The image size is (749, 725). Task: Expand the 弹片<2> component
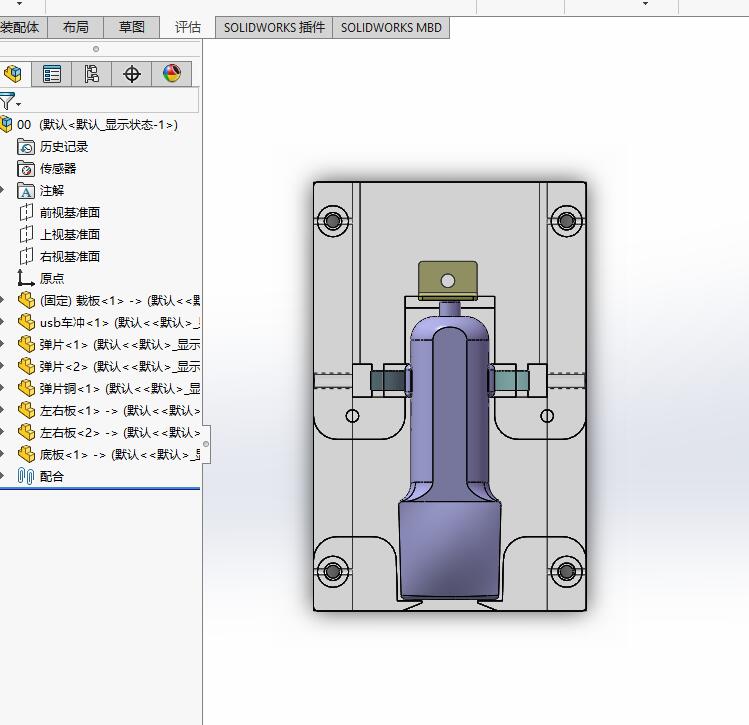(2, 366)
